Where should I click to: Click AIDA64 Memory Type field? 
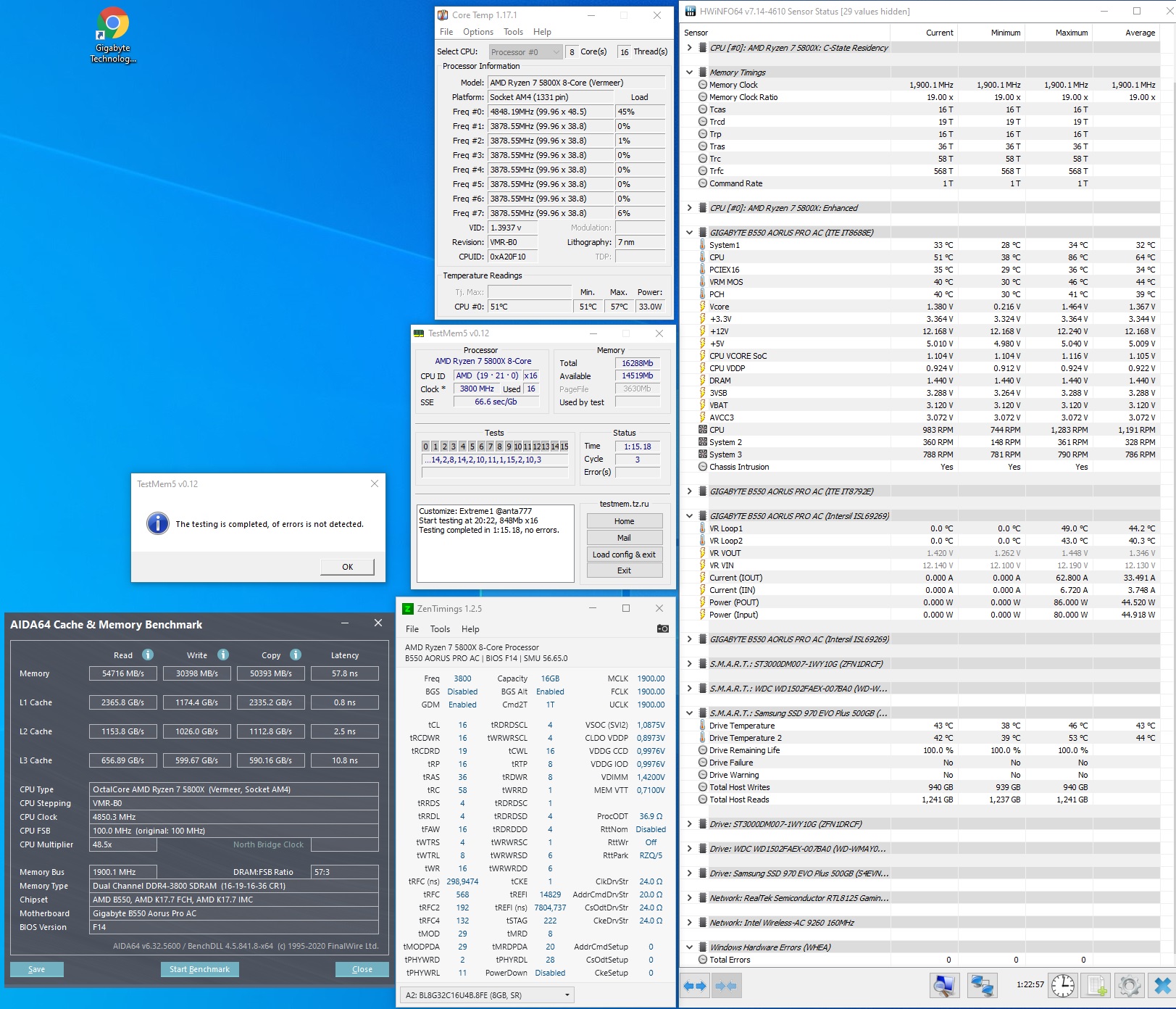coord(234,886)
